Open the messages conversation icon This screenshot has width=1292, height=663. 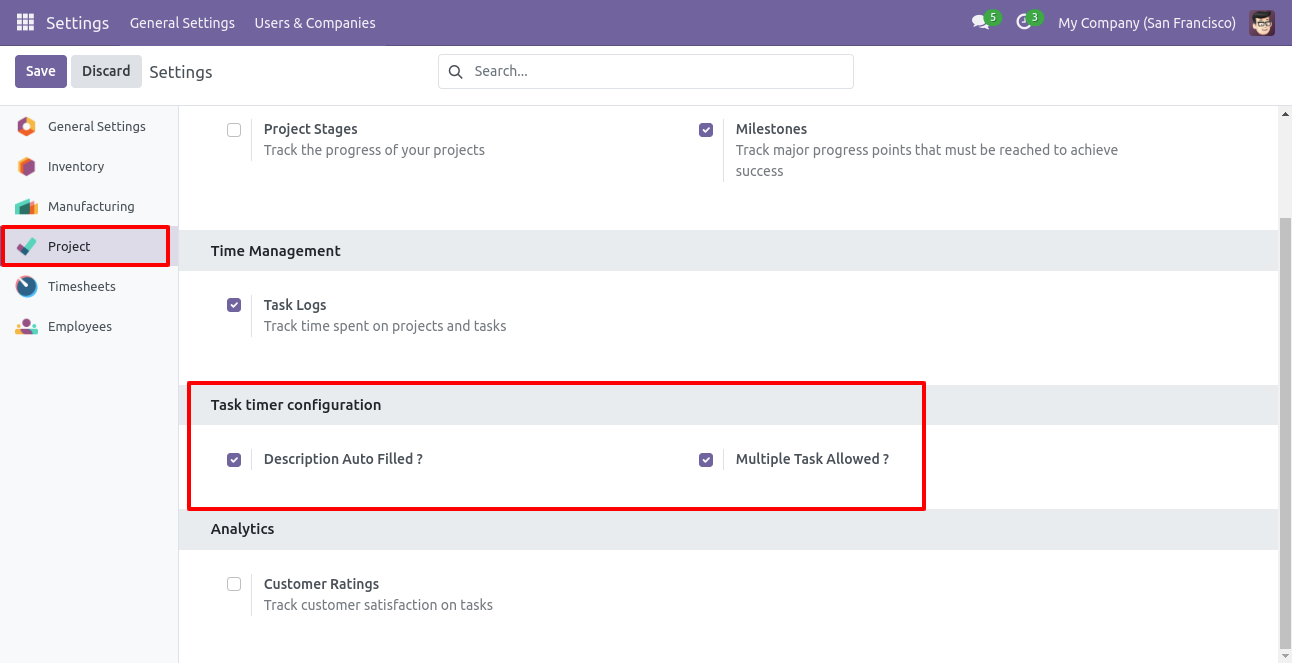980,23
